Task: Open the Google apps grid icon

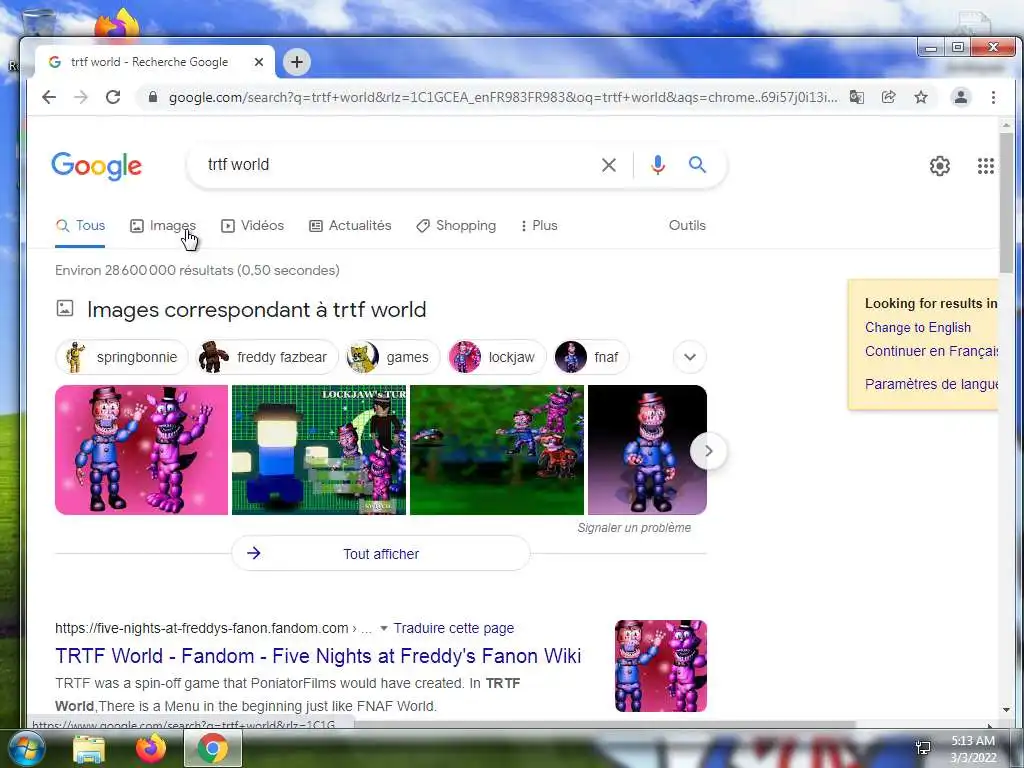Action: [985, 166]
